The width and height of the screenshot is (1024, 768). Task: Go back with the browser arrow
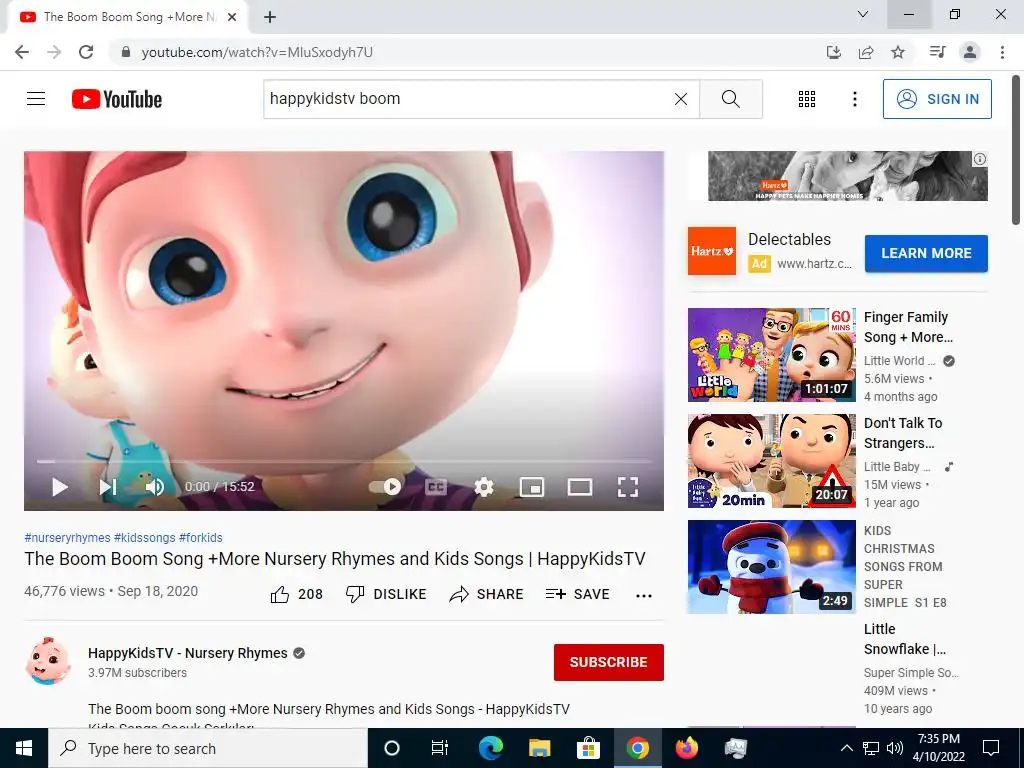[x=22, y=52]
